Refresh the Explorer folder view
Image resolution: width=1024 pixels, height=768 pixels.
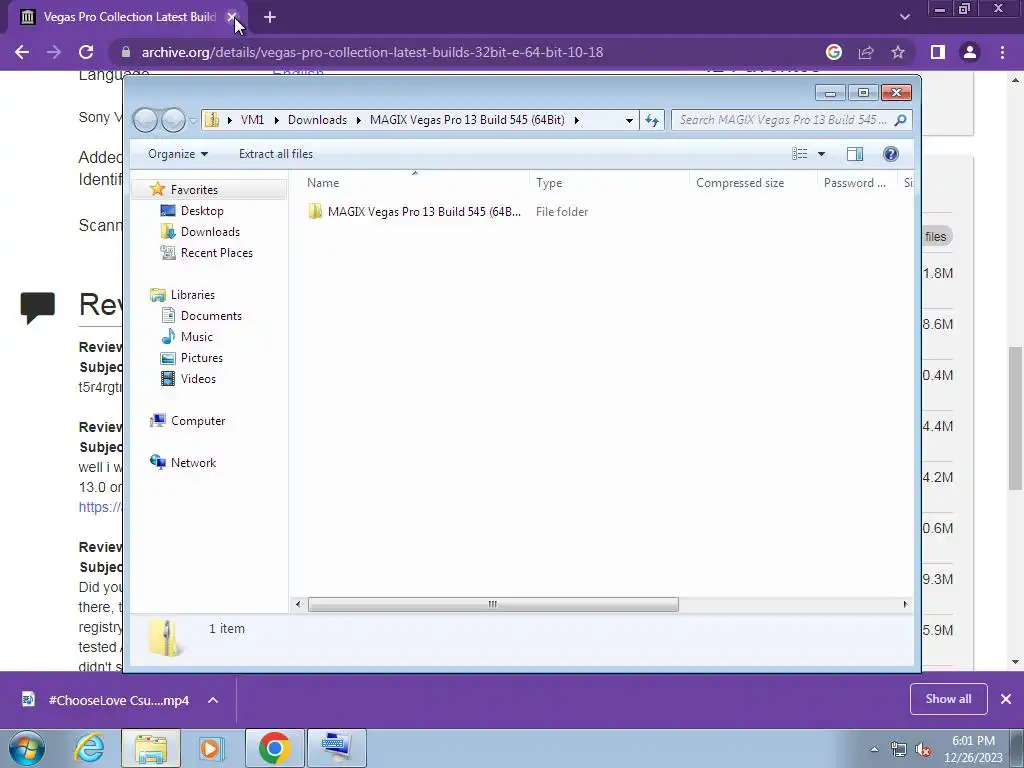652,120
